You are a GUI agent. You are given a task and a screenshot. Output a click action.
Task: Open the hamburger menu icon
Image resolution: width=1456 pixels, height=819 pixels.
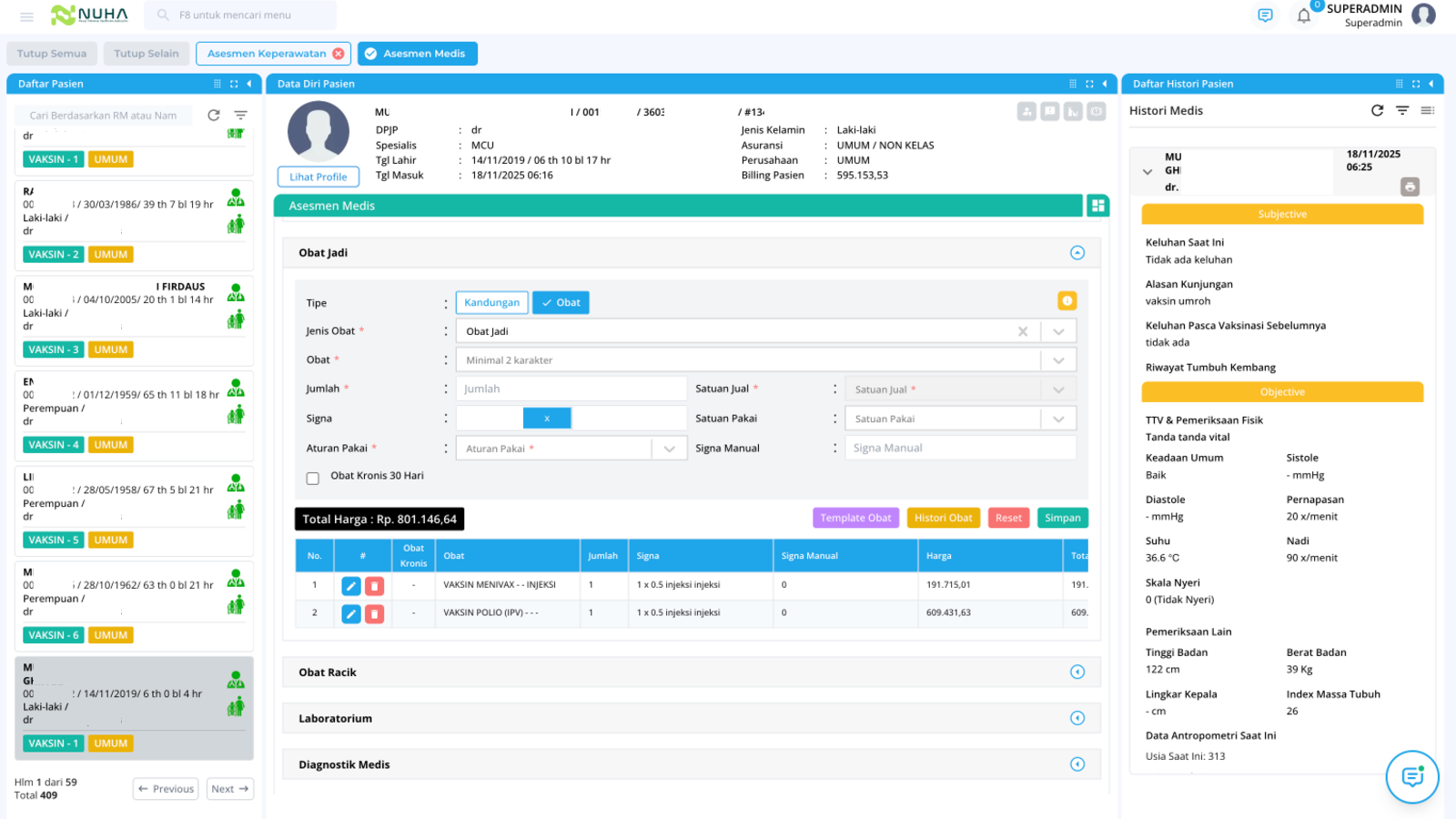point(26,16)
